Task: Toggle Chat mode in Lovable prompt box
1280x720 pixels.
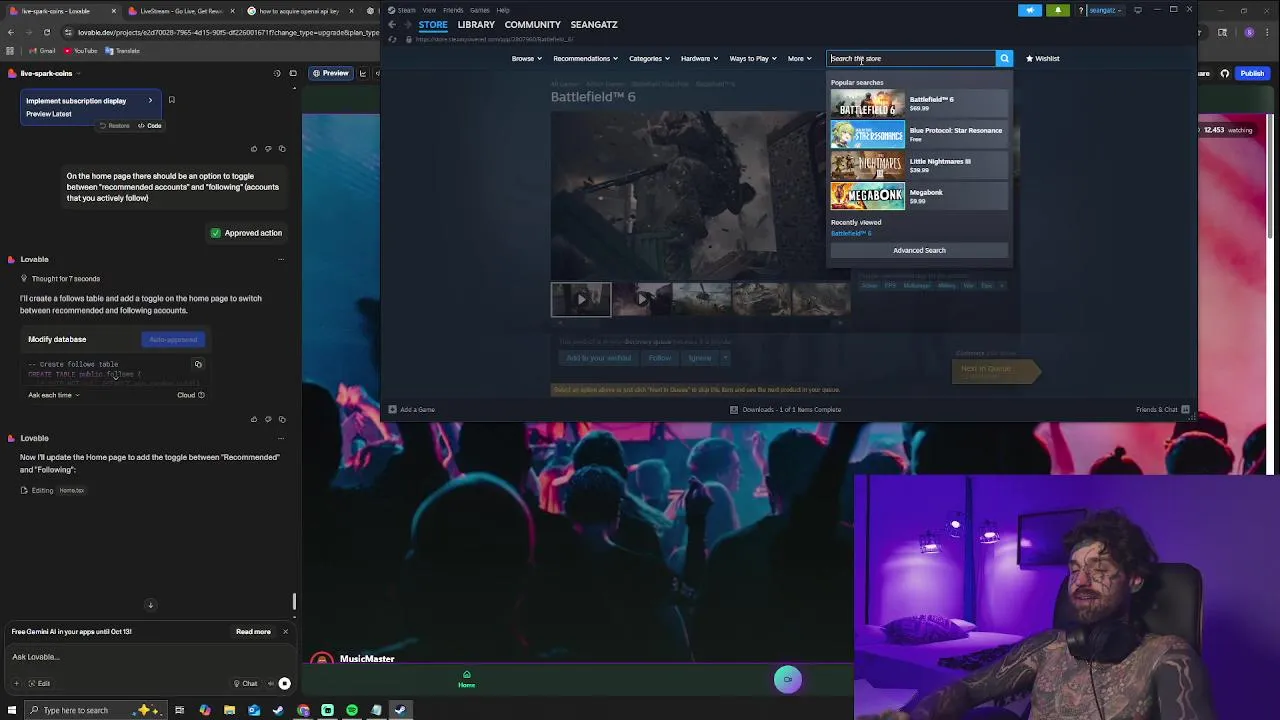Action: click(x=245, y=684)
